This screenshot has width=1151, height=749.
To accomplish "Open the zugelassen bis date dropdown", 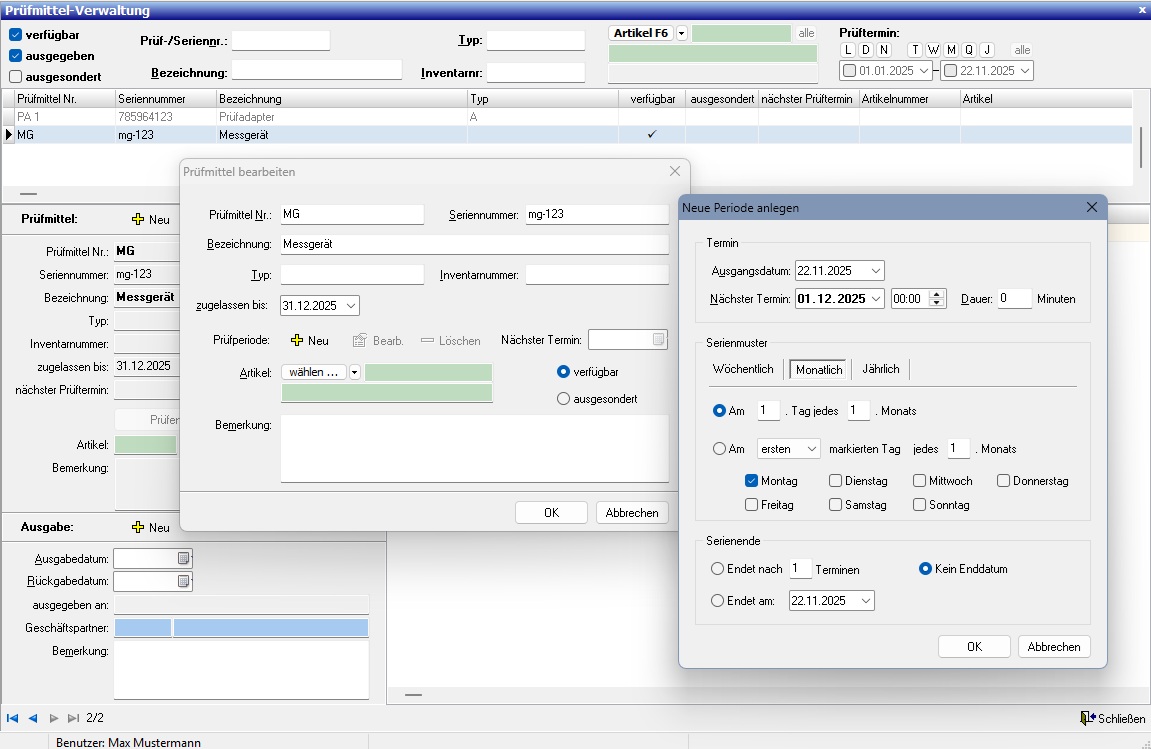I will 351,305.
